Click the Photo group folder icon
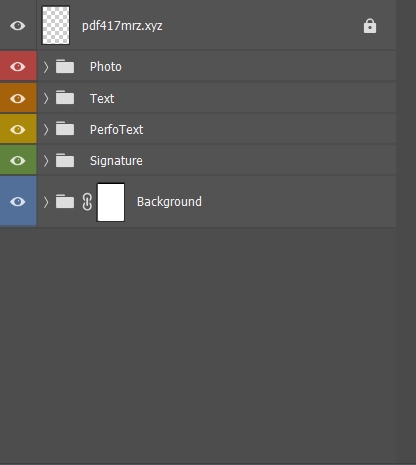Viewport: 416px width, 465px height. (x=65, y=66)
